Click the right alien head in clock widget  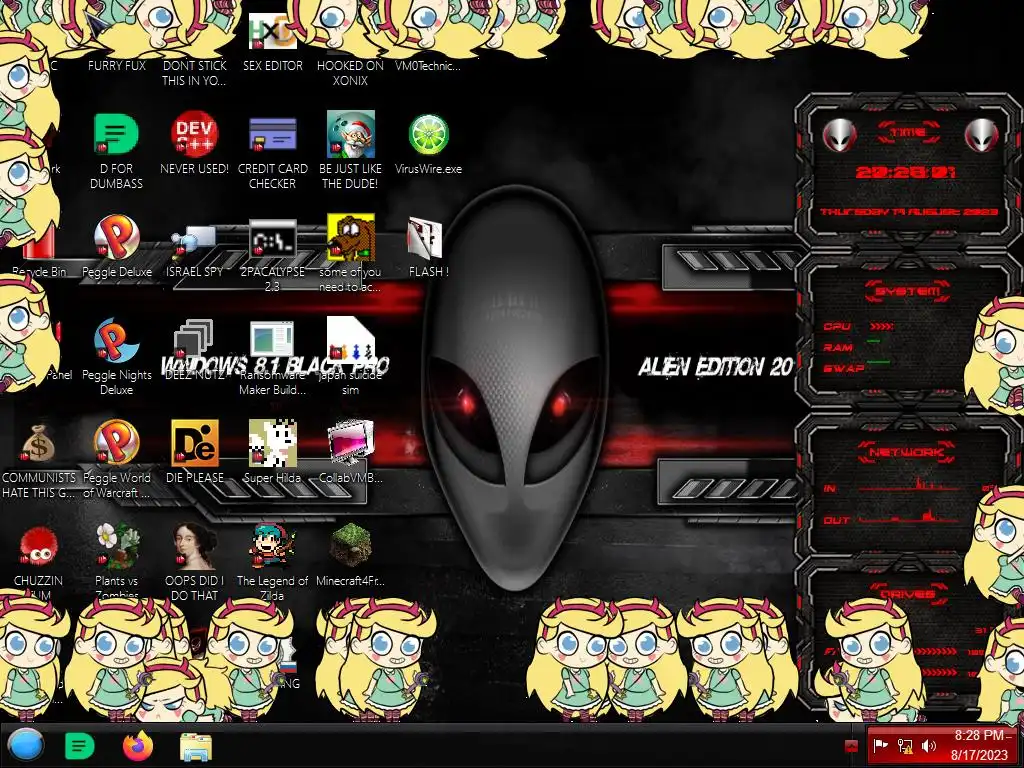[982, 135]
